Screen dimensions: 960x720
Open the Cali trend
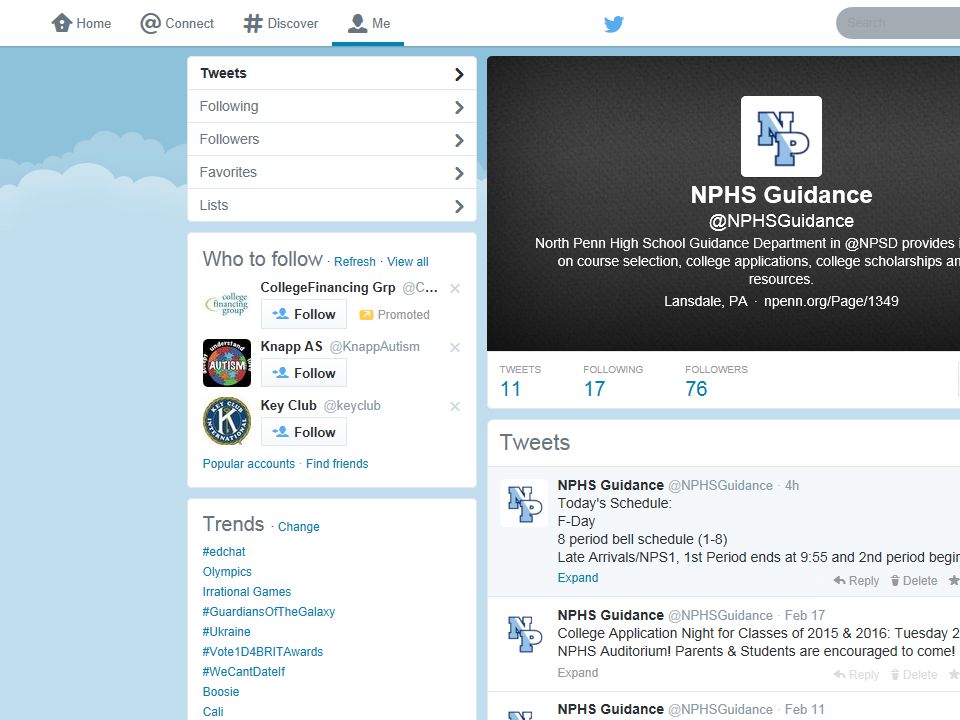coord(213,712)
